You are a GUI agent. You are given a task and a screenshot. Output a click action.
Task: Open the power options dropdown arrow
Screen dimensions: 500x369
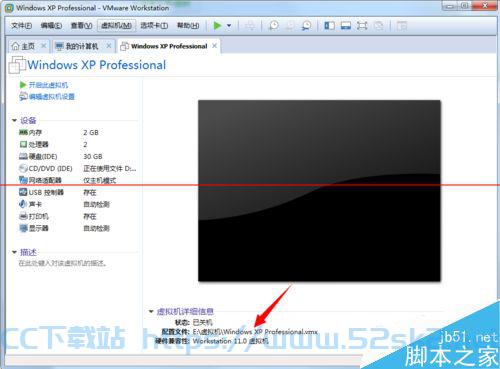229,26
